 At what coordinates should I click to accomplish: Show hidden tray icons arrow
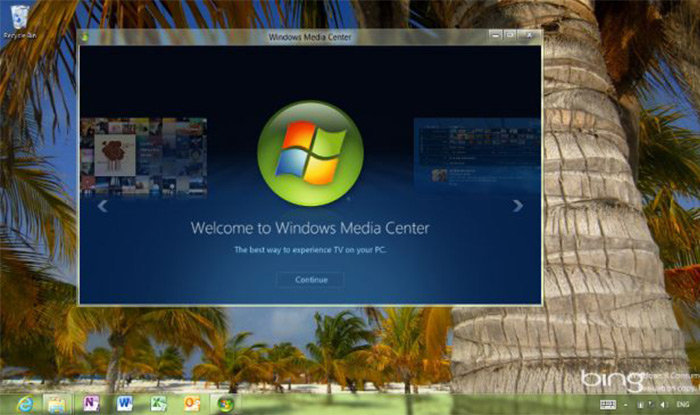coord(625,405)
